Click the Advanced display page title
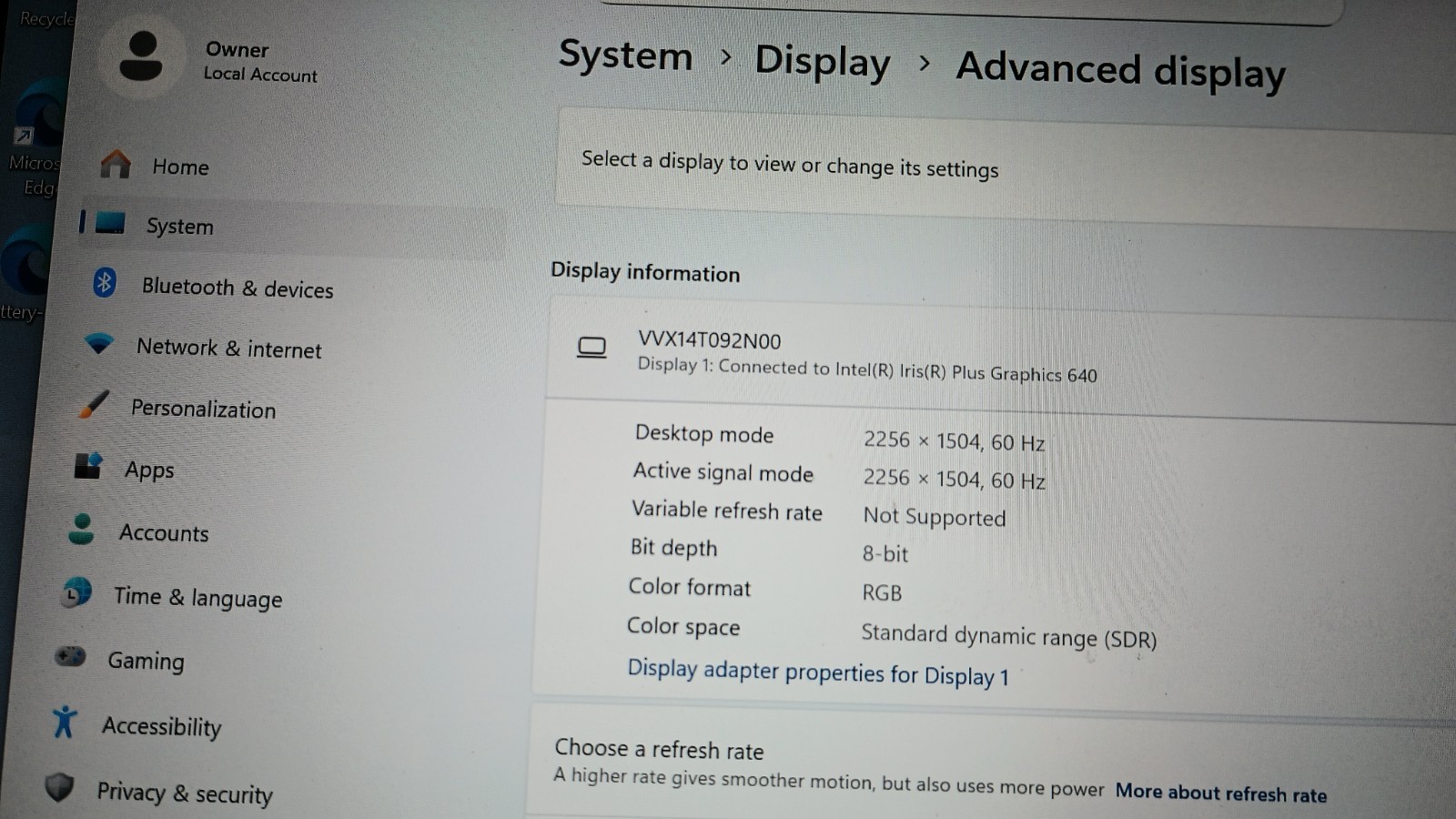1456x819 pixels. 1121,70
